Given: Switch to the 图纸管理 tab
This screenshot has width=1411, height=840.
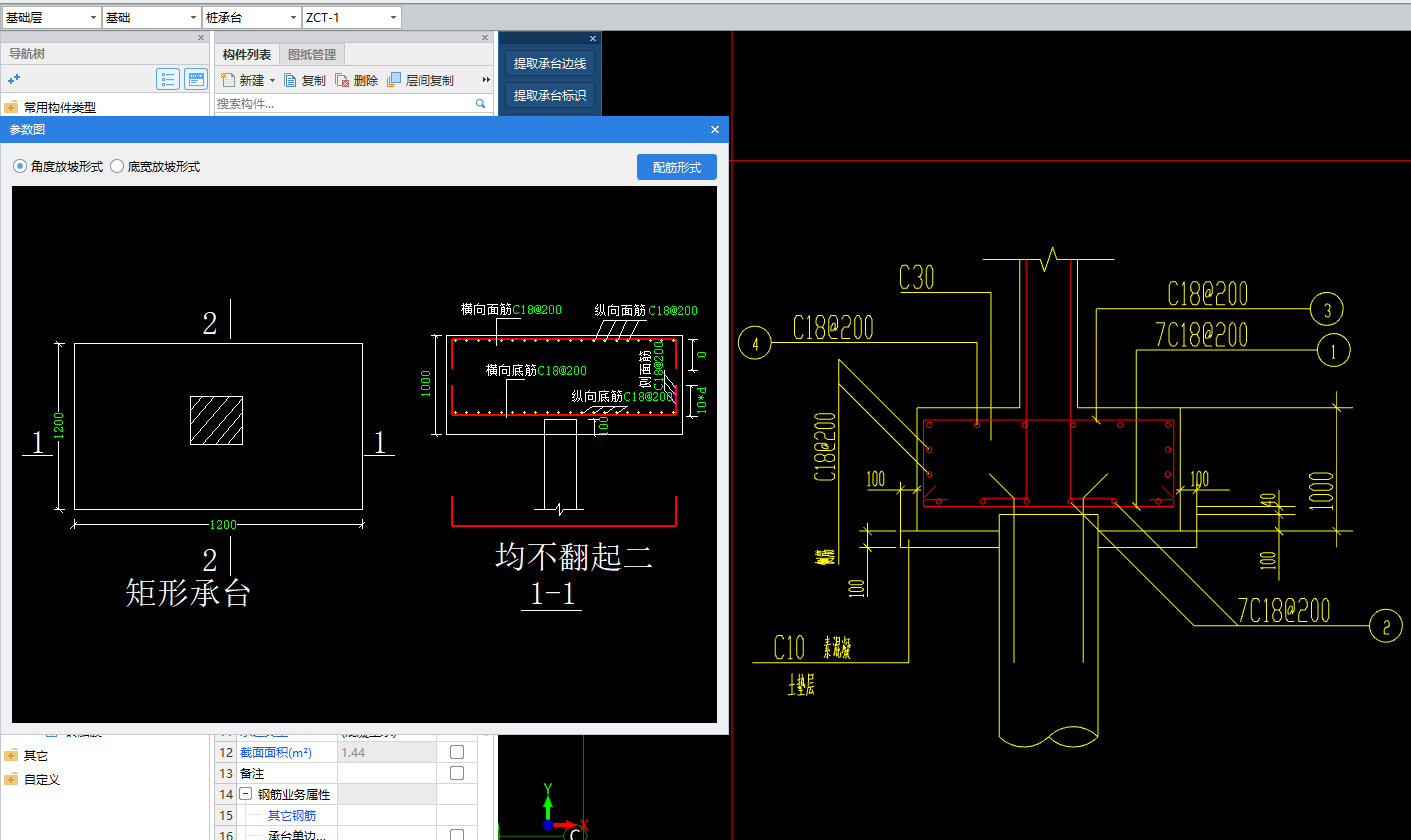Looking at the screenshot, I should click(x=311, y=55).
